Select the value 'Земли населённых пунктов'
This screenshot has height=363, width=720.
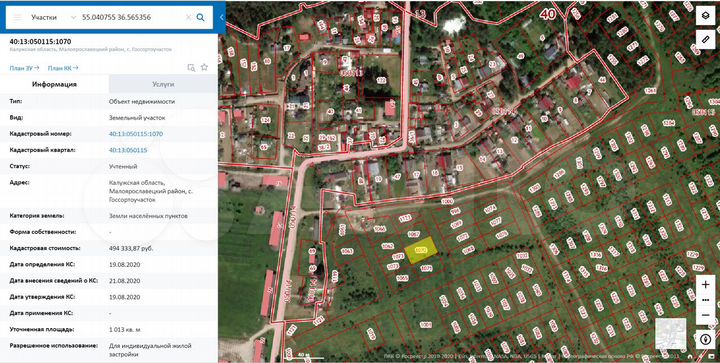[x=148, y=216]
